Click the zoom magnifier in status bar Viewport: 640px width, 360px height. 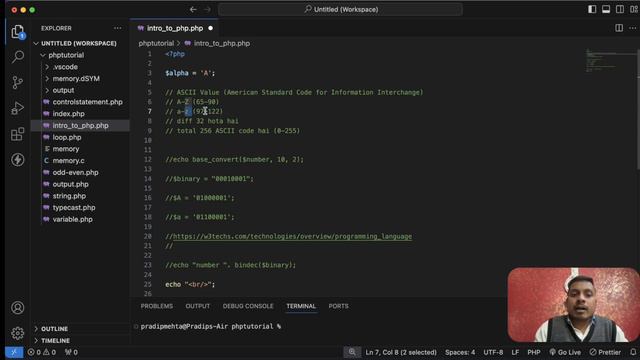point(352,352)
